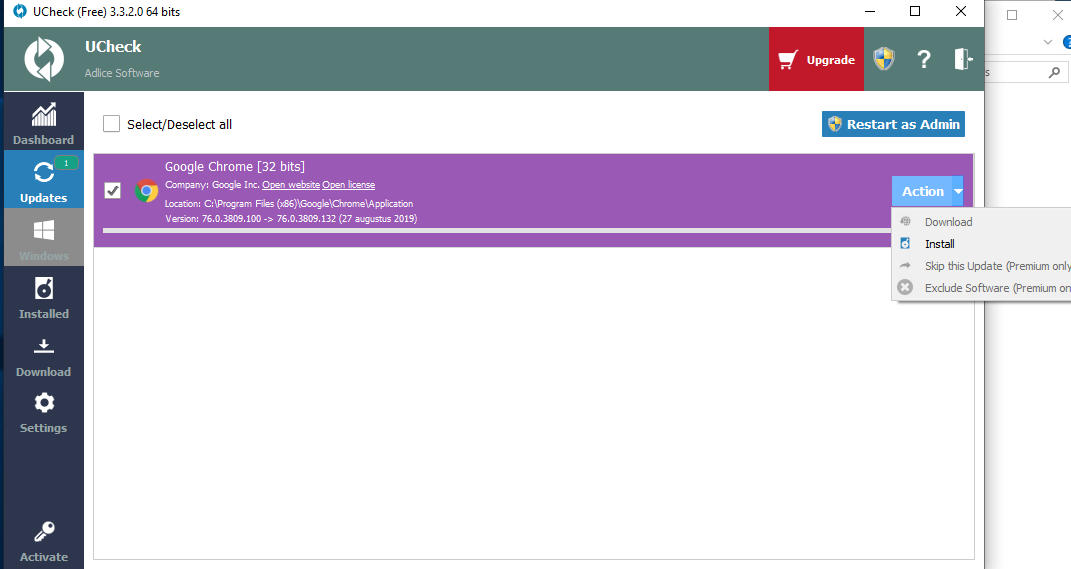Click the UCheck logo in header
This screenshot has width=1071, height=569.
coord(44,59)
